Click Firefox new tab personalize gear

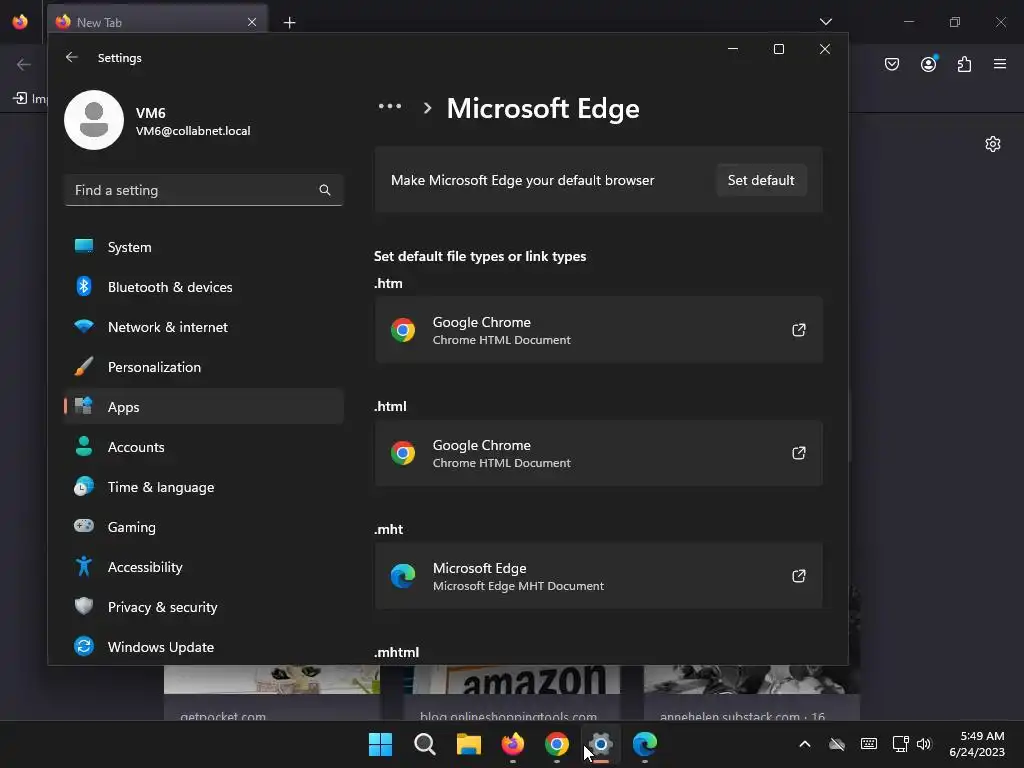[x=993, y=144]
